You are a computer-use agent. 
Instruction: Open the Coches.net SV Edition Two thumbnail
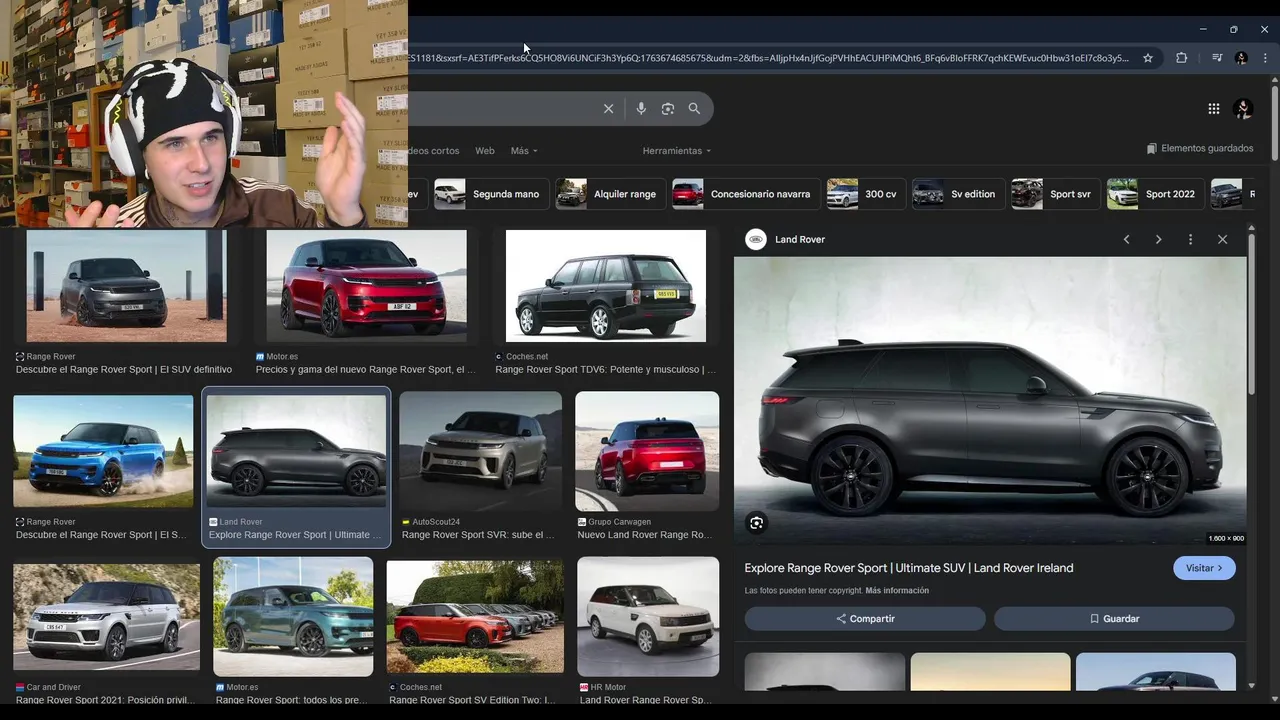[475, 617]
